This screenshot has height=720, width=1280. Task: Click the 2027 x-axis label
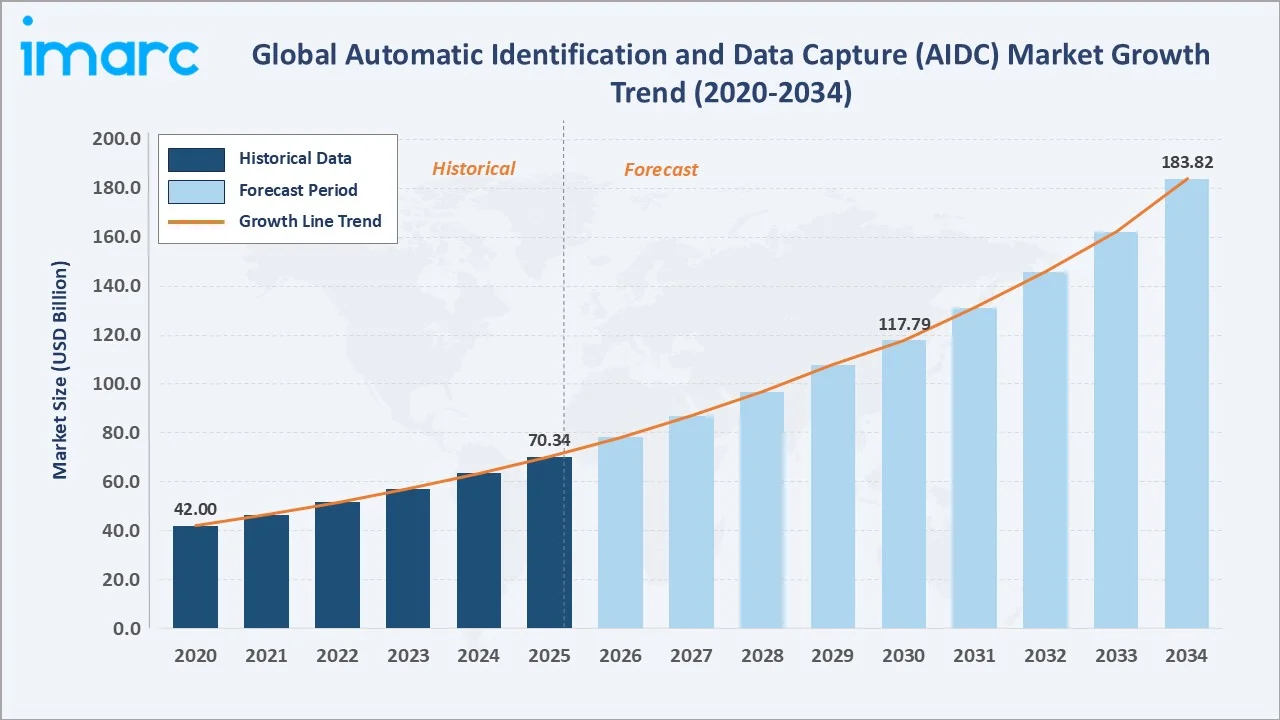691,656
